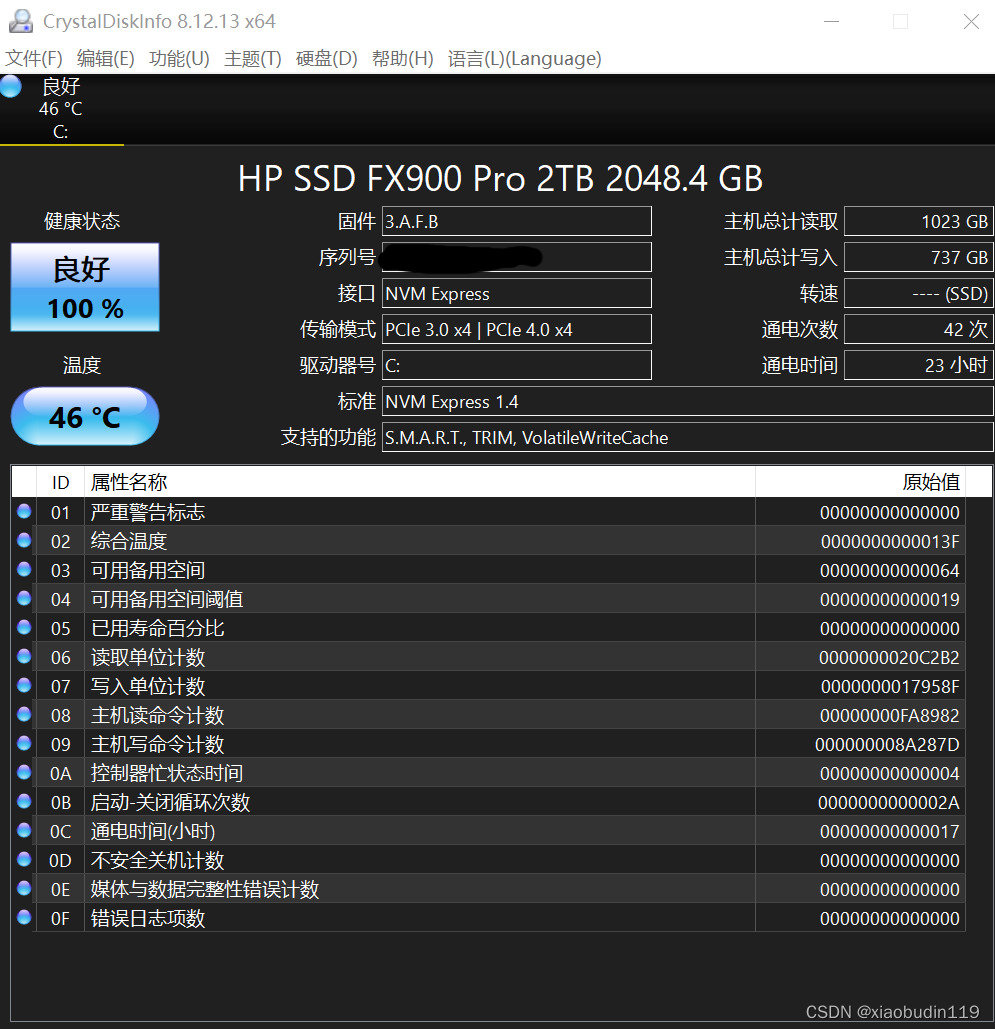Select the 已用寿命百分比 attribute row
995x1029 pixels.
tap(488, 628)
